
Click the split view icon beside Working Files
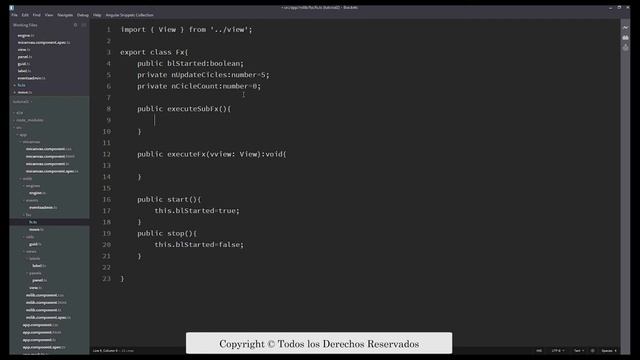click(84, 25)
